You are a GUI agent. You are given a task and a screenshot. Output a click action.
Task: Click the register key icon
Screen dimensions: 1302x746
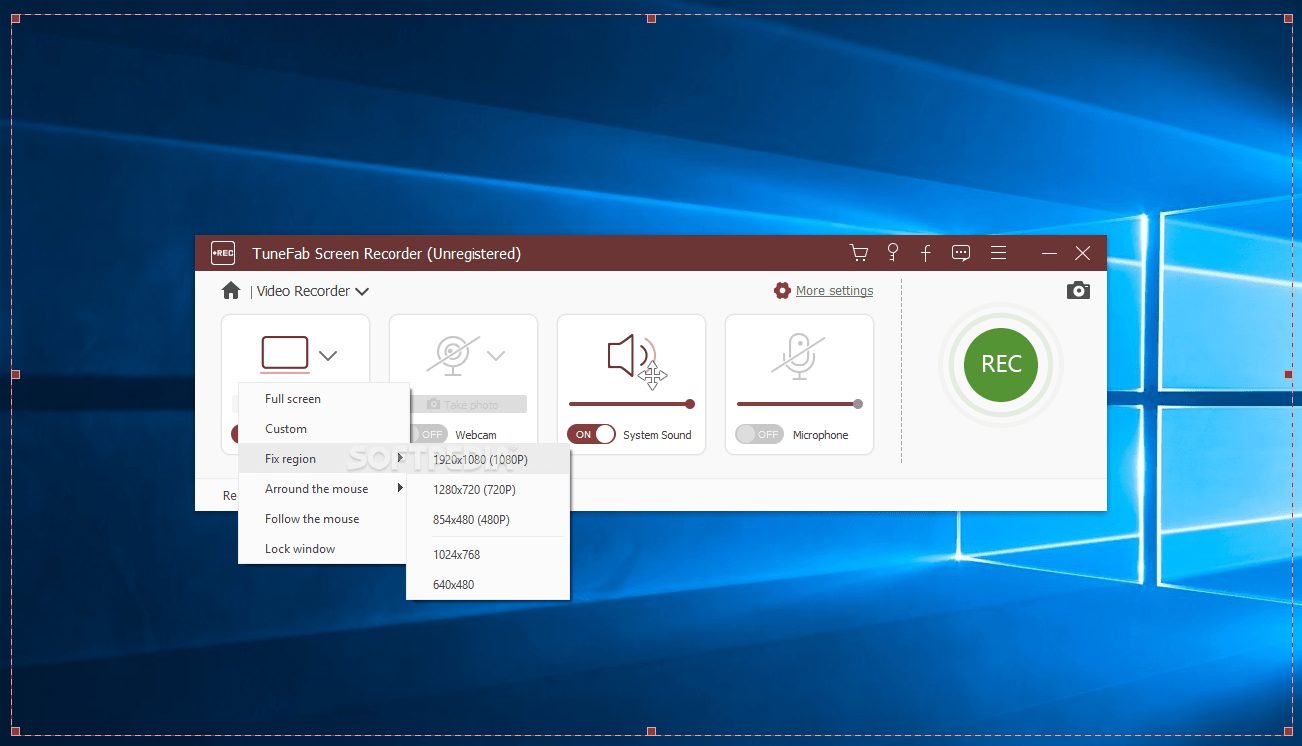tap(893, 253)
